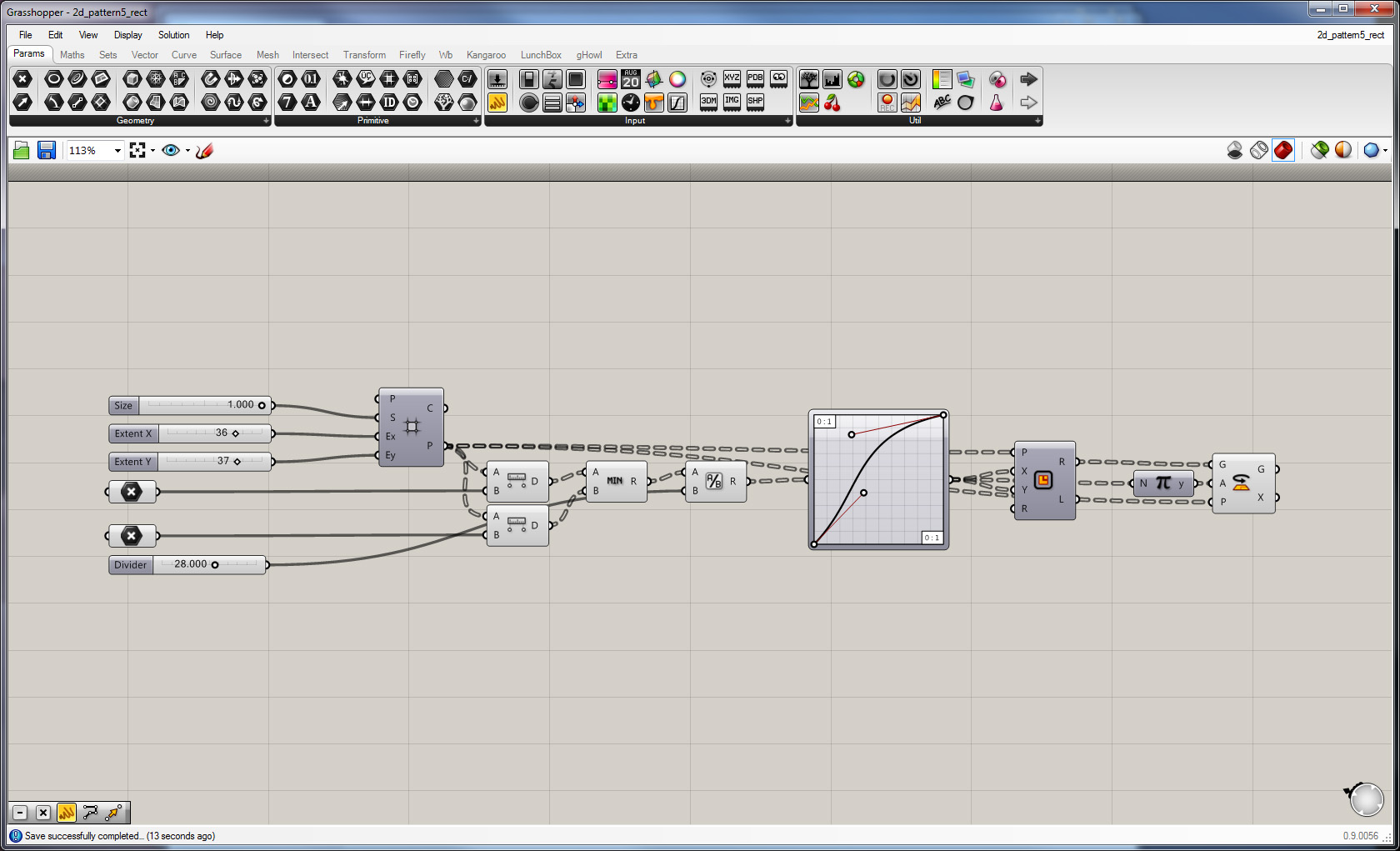
Task: Open the preview eye dropdown arrow
Action: (187, 151)
